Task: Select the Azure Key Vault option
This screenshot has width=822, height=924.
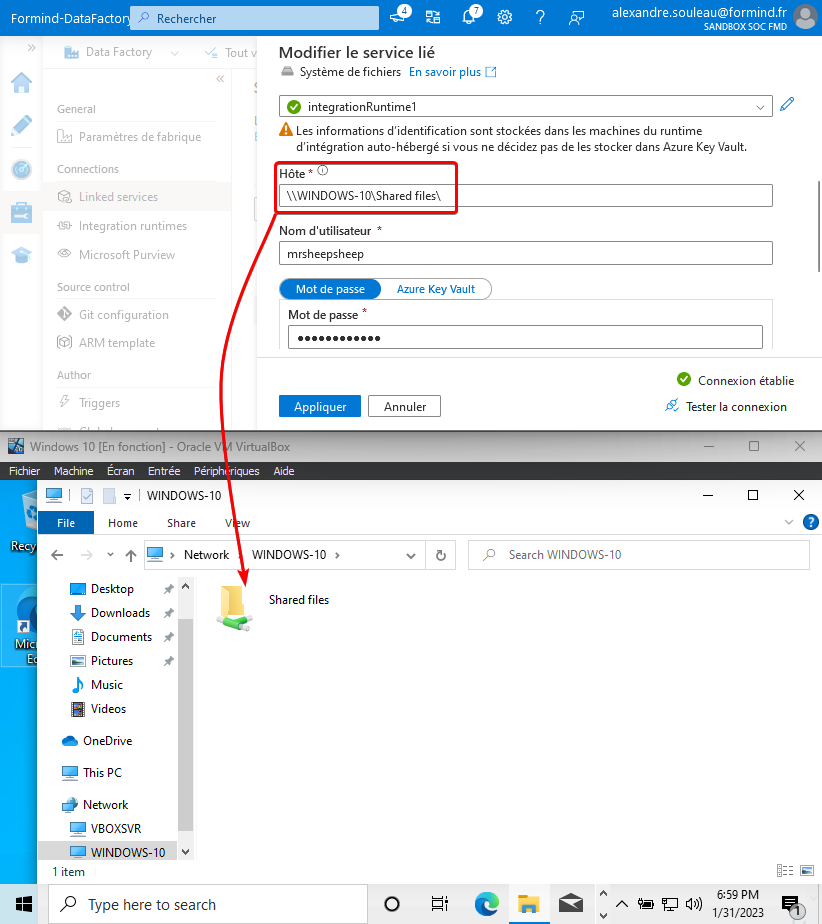Action: coord(435,289)
